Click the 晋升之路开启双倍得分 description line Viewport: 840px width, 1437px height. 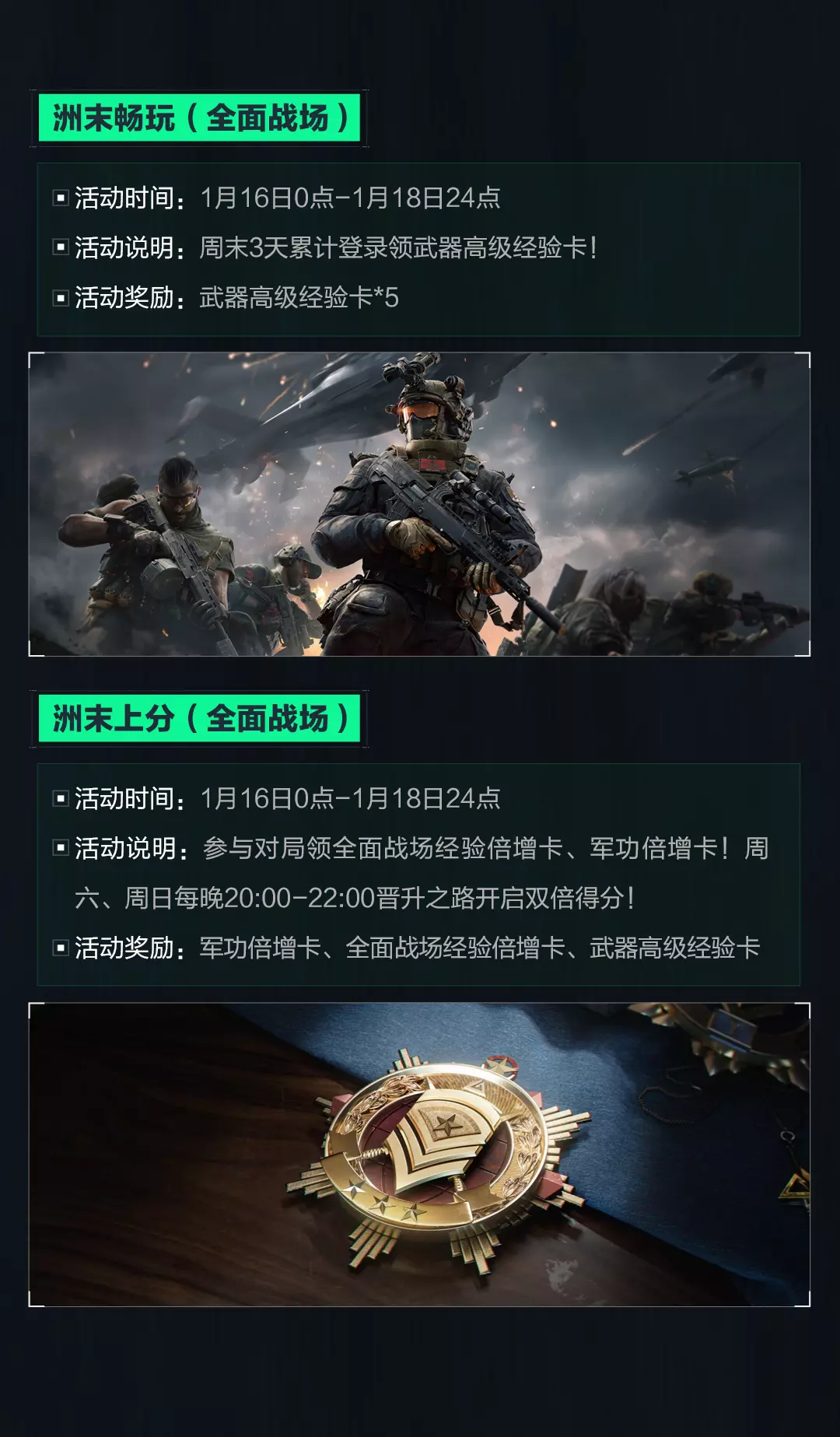tap(355, 899)
